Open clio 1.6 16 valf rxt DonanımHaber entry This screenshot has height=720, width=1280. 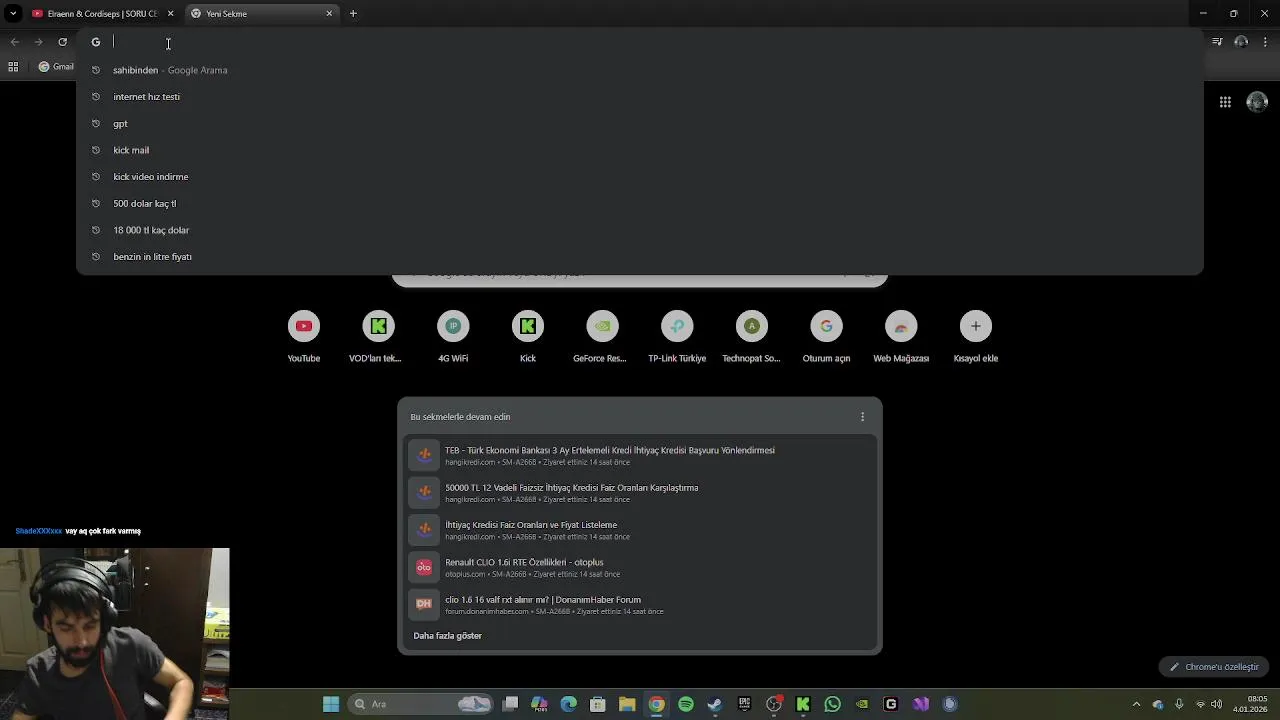point(640,605)
